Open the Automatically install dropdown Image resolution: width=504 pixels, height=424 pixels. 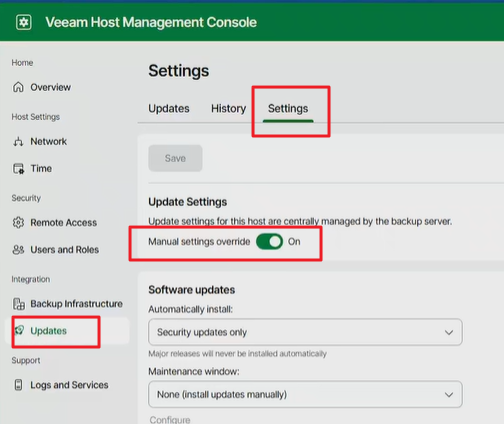coord(305,332)
